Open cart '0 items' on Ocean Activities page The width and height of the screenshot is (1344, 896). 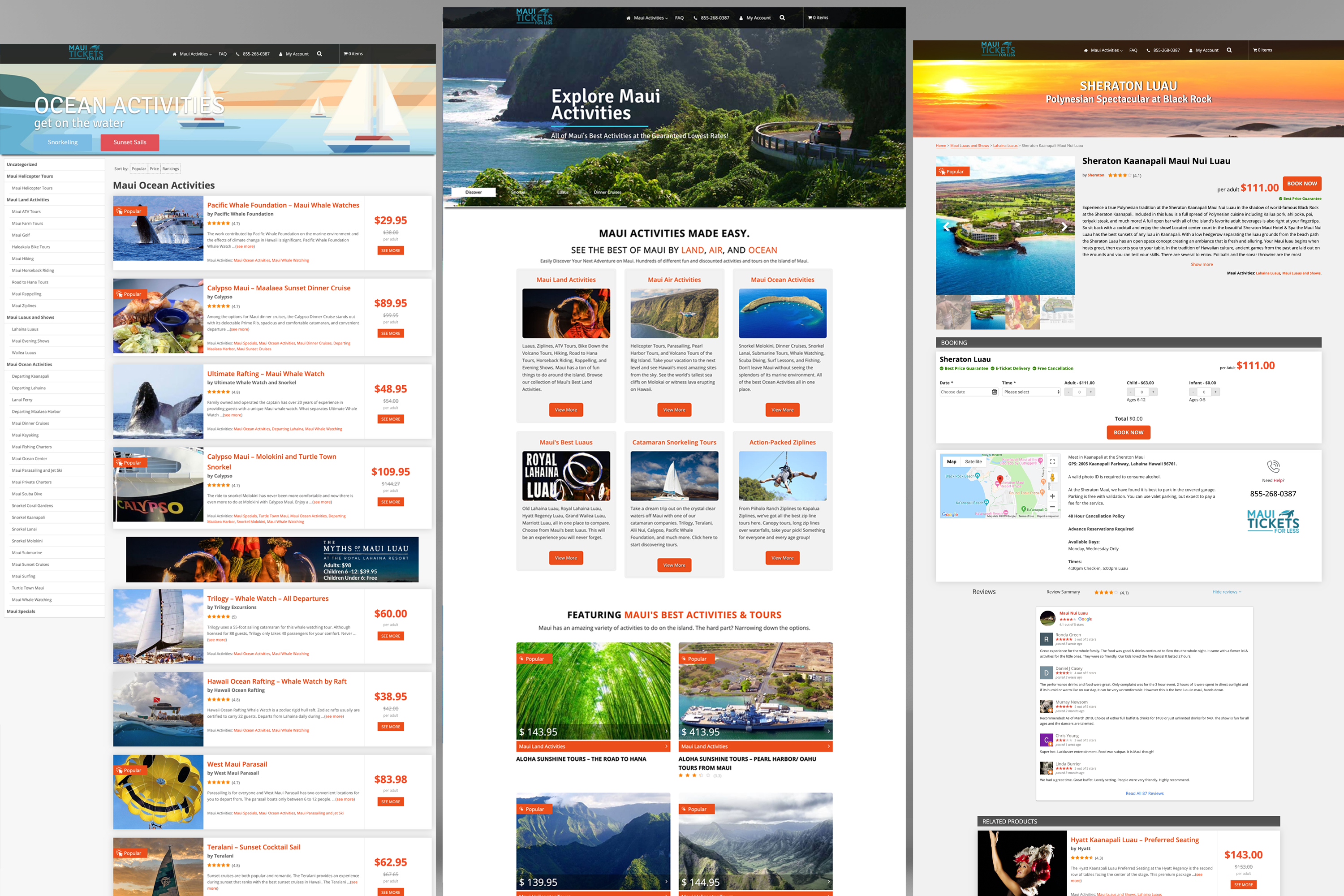click(353, 54)
